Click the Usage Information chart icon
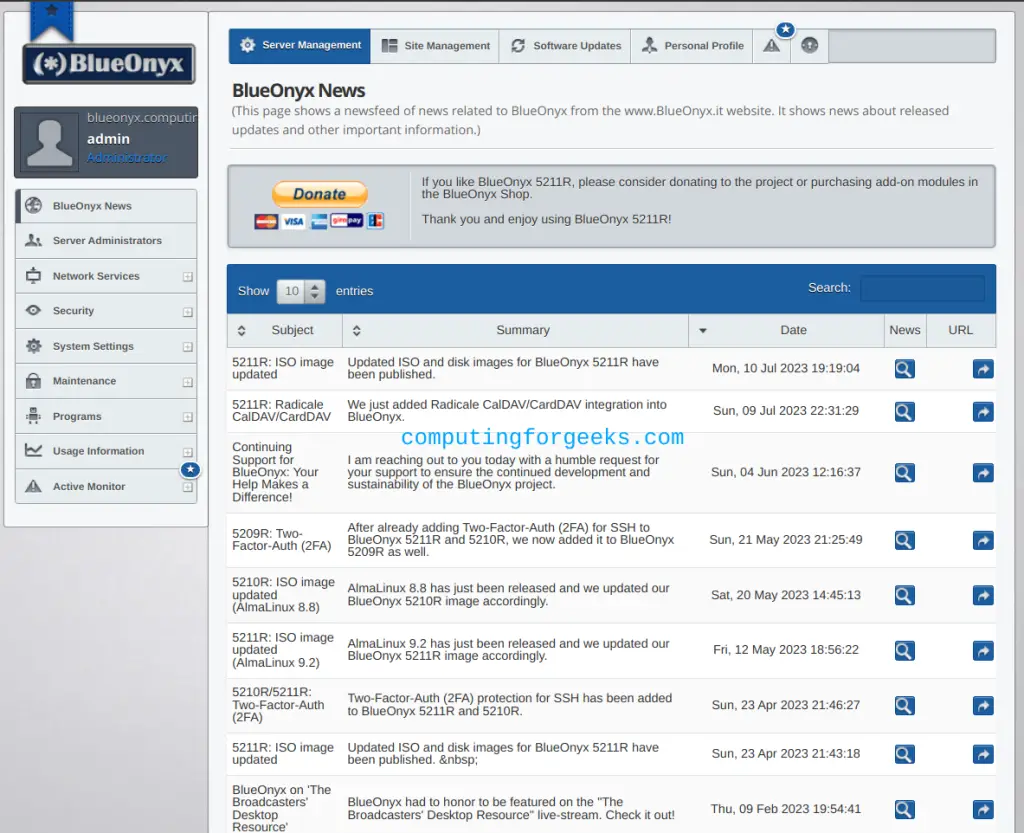 click(33, 450)
